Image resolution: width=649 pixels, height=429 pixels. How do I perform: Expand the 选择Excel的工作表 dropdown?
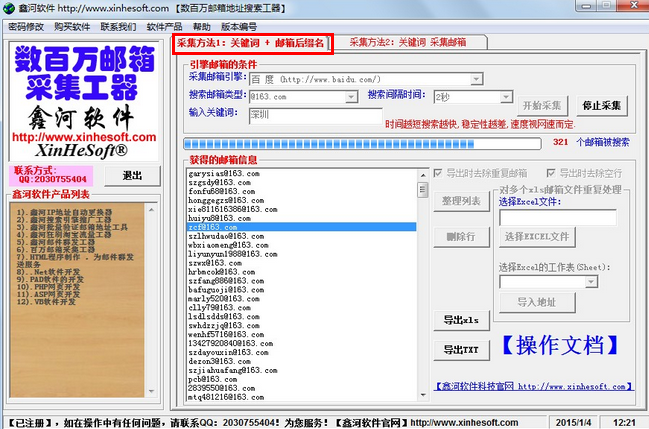(591, 282)
